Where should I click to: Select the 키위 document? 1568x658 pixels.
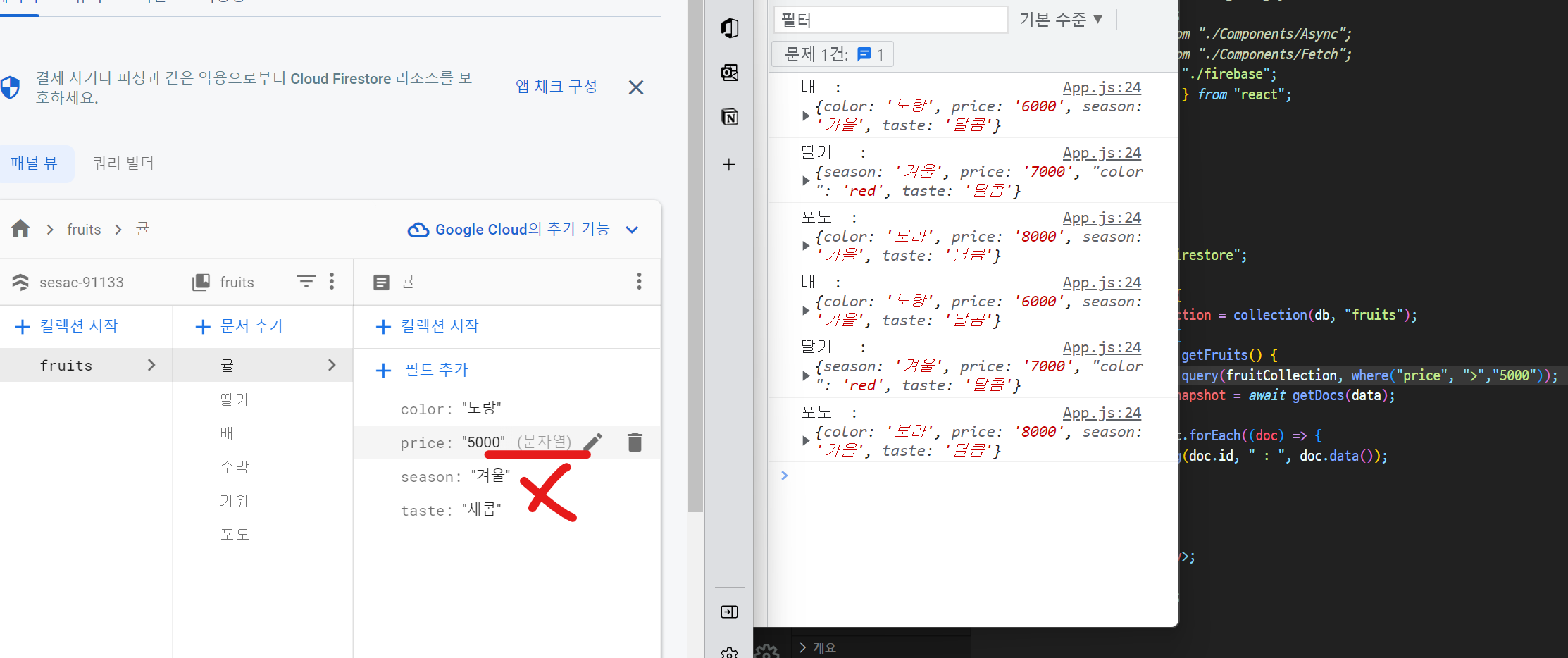click(234, 501)
